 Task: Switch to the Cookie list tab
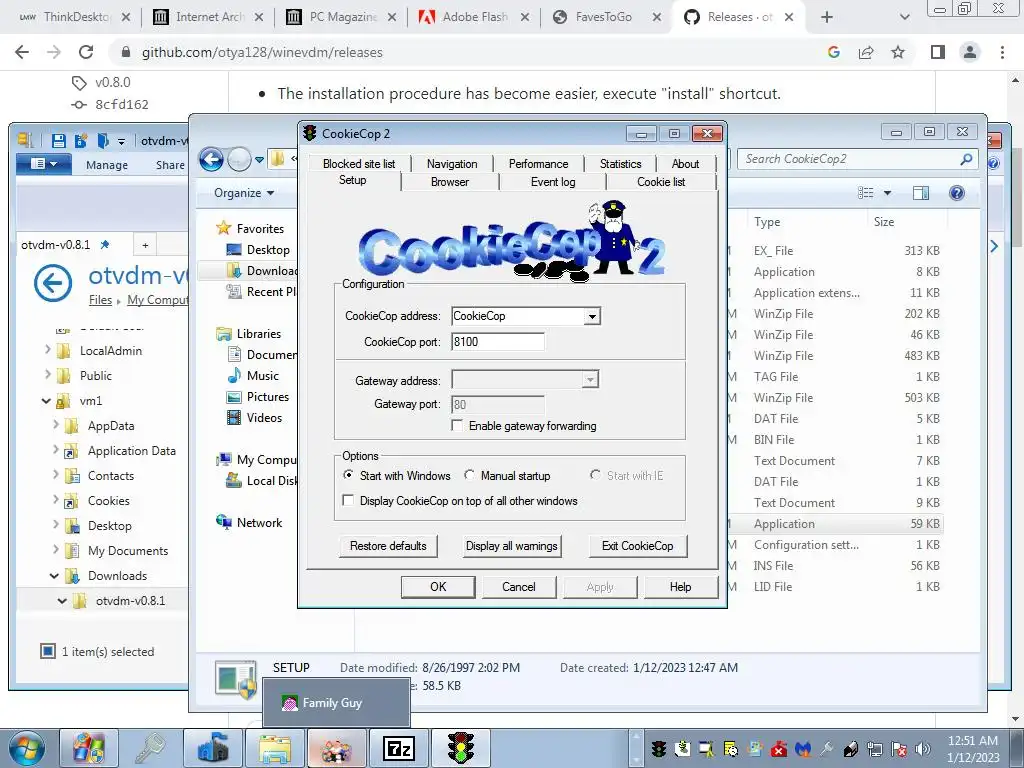661,182
